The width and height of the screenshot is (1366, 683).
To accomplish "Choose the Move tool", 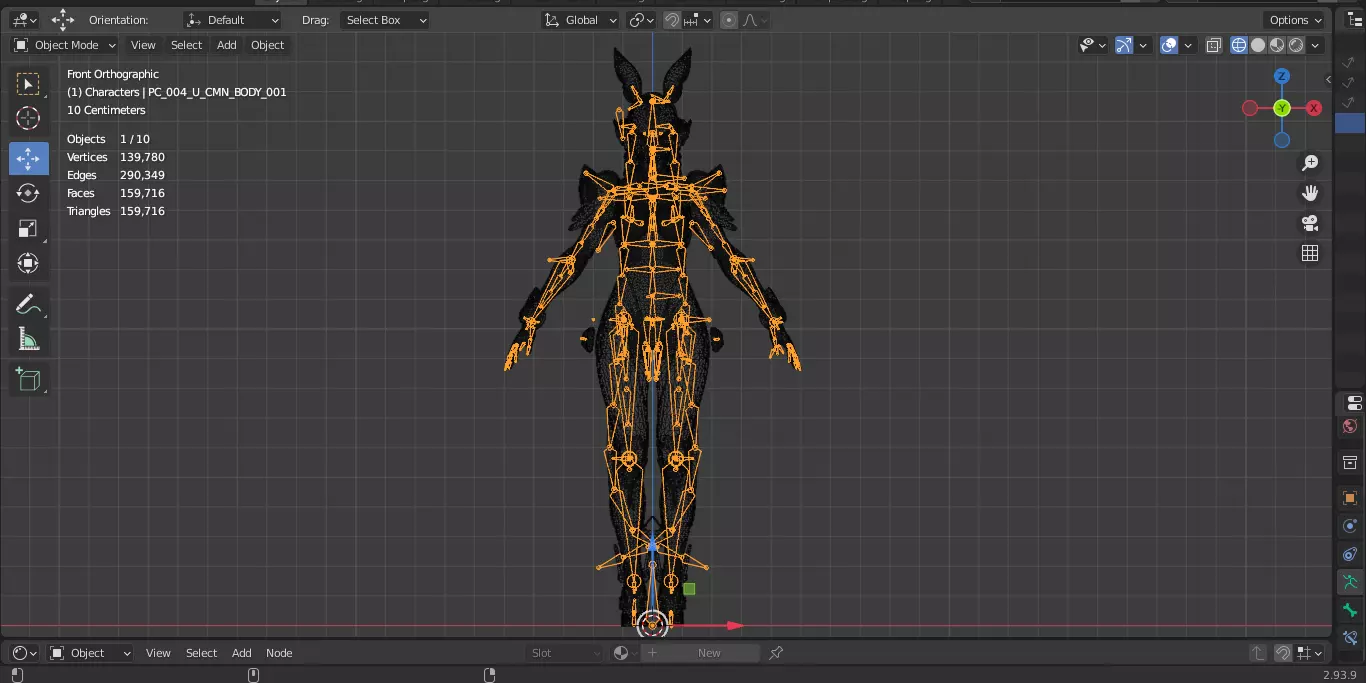I will coord(28,158).
